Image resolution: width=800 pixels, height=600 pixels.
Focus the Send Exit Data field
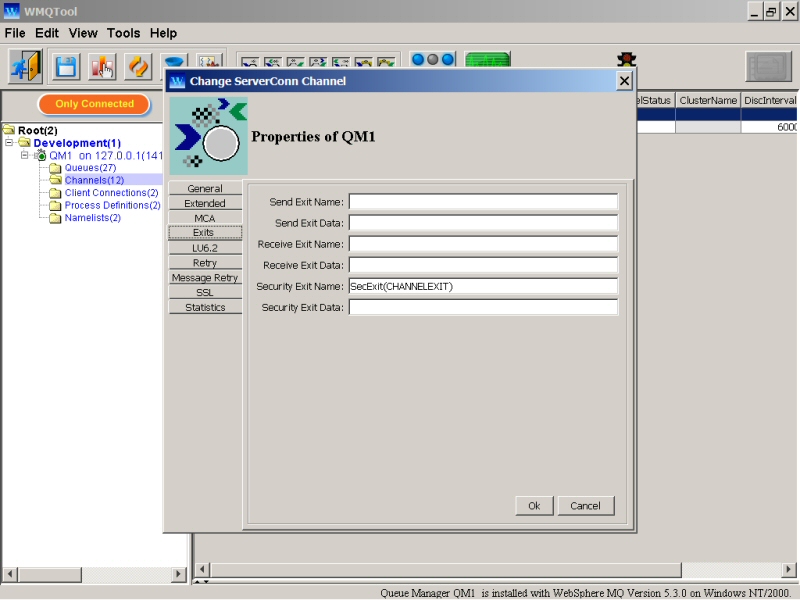(483, 223)
